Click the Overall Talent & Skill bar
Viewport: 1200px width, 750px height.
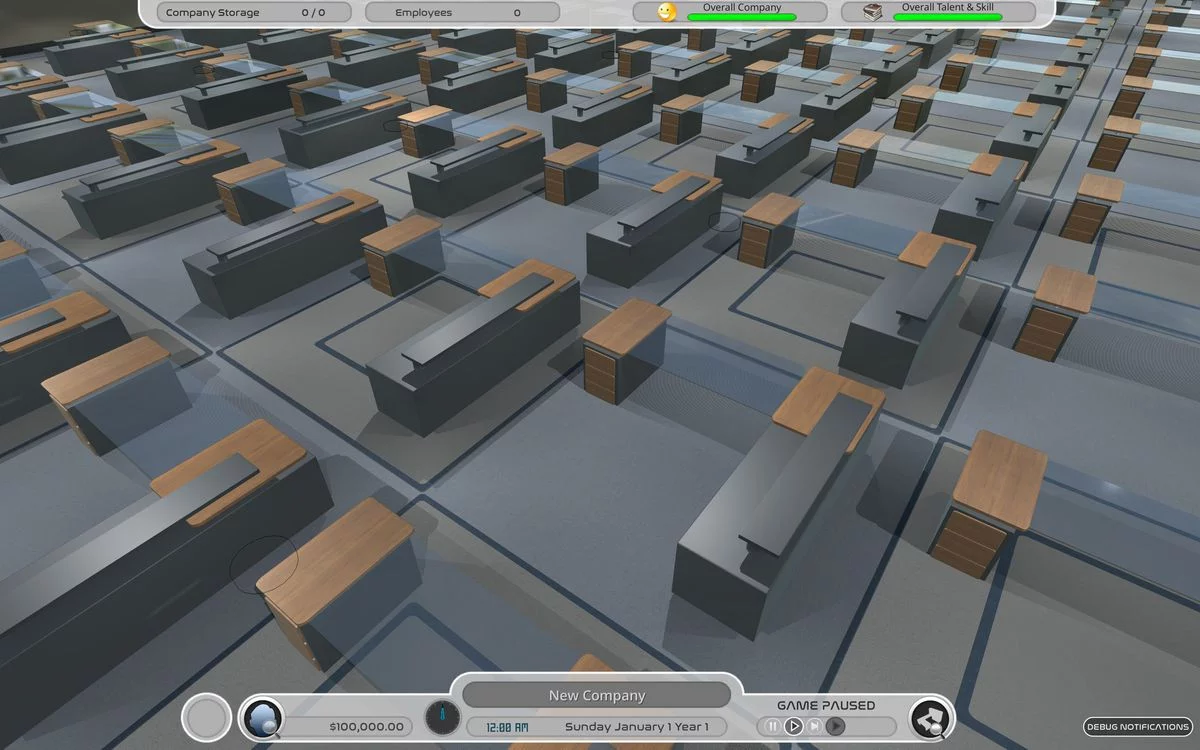(x=948, y=17)
